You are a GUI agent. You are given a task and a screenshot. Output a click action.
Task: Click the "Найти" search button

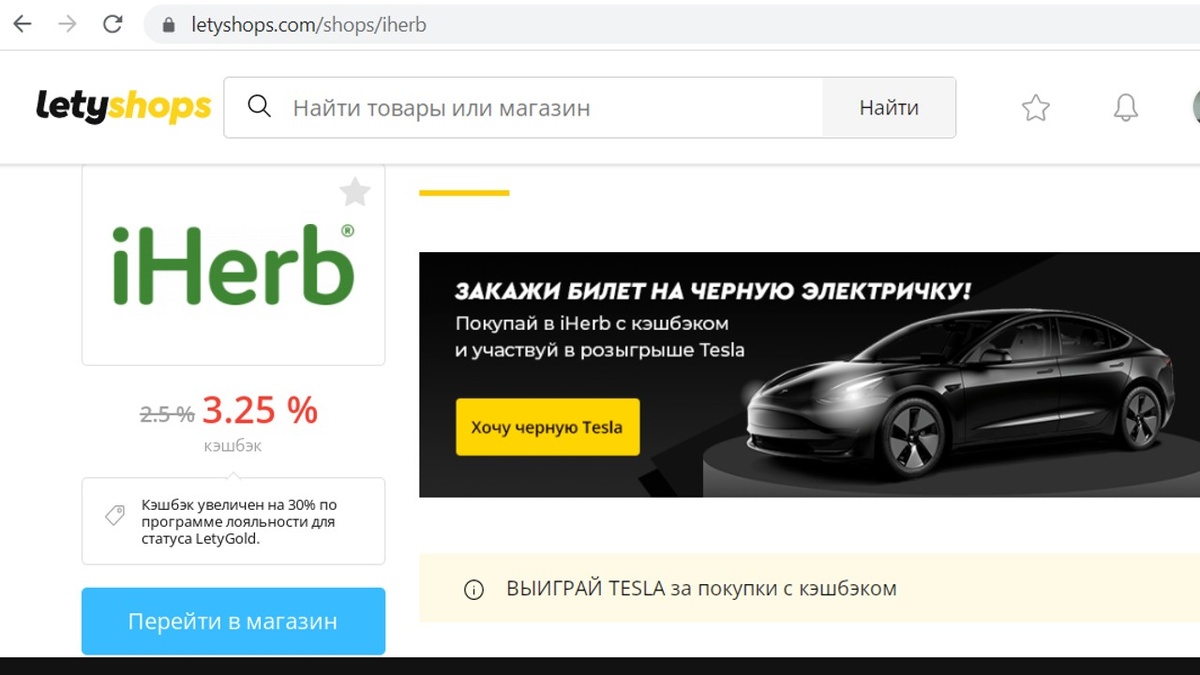pos(889,107)
